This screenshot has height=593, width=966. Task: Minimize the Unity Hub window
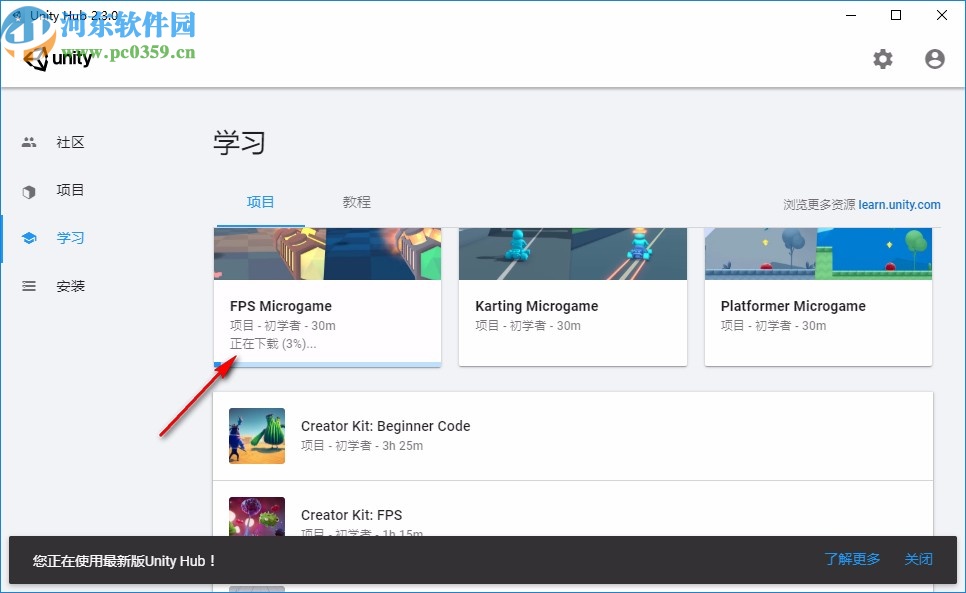(851, 15)
